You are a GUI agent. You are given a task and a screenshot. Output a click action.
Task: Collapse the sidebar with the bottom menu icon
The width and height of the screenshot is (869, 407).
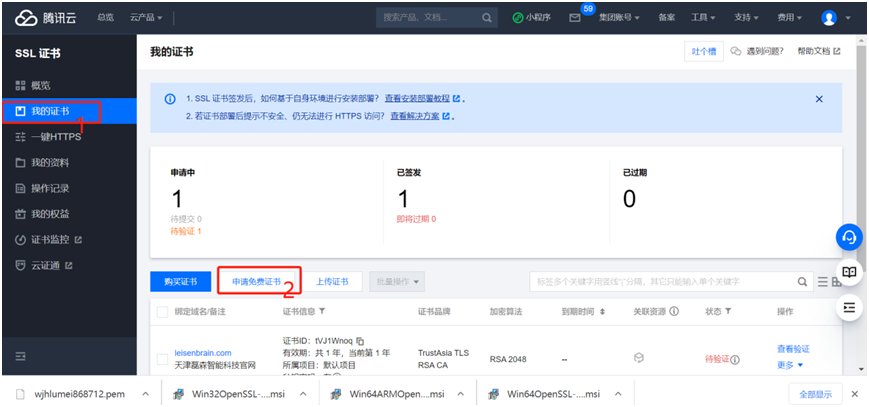(x=21, y=357)
